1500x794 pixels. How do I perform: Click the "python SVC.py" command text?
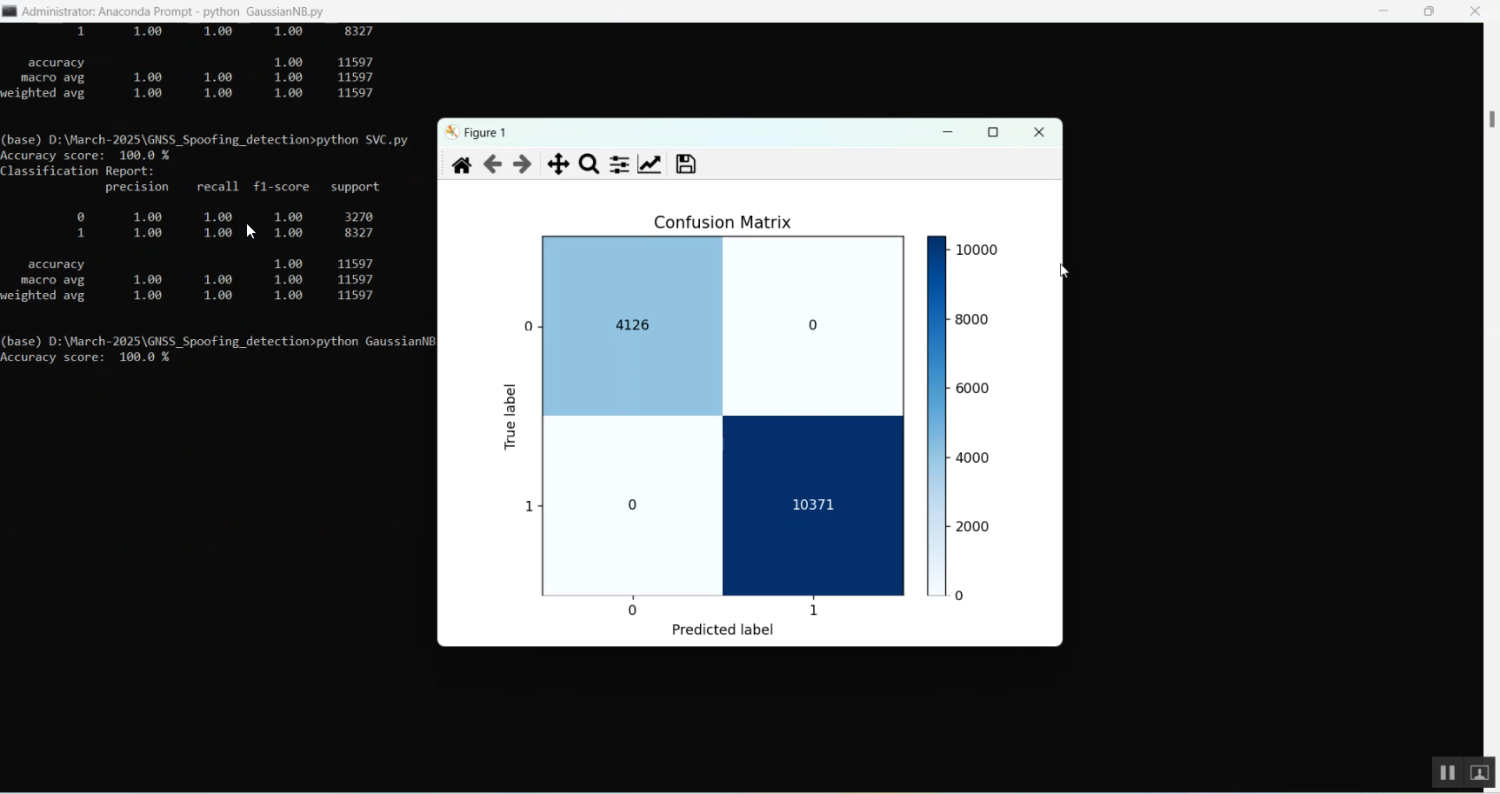tap(362, 140)
